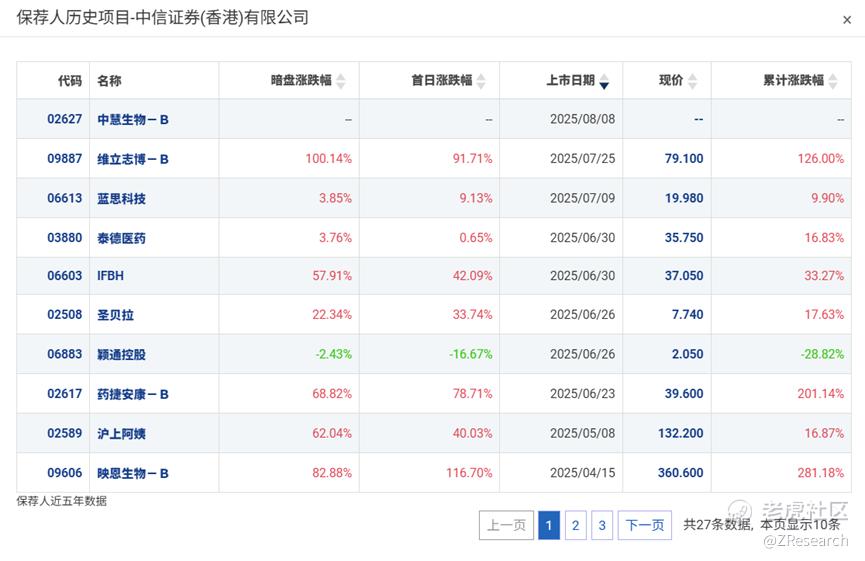Open stock code 03880
865x561 pixels.
point(65,238)
